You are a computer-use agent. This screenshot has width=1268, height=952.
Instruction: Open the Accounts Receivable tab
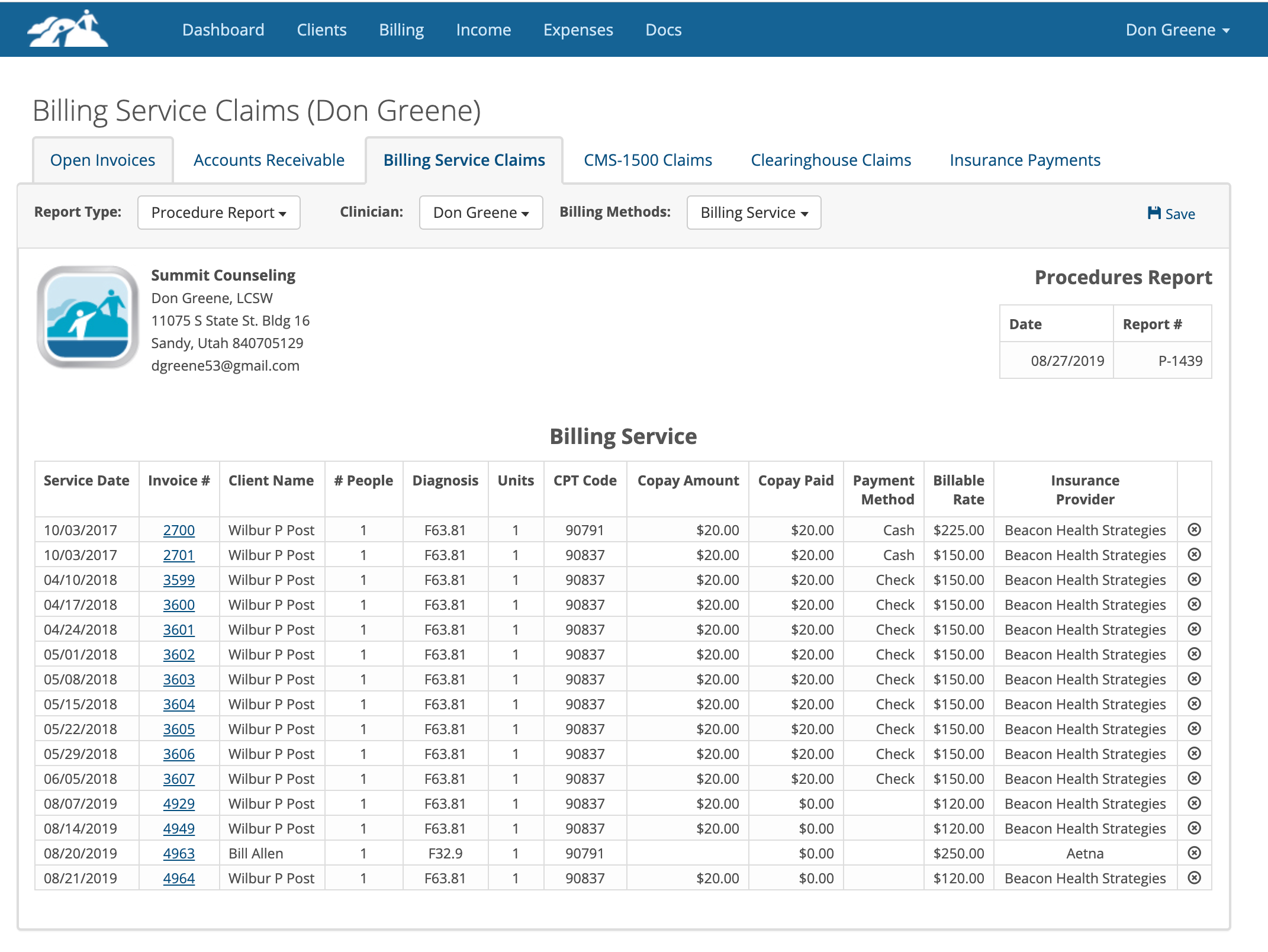point(269,160)
